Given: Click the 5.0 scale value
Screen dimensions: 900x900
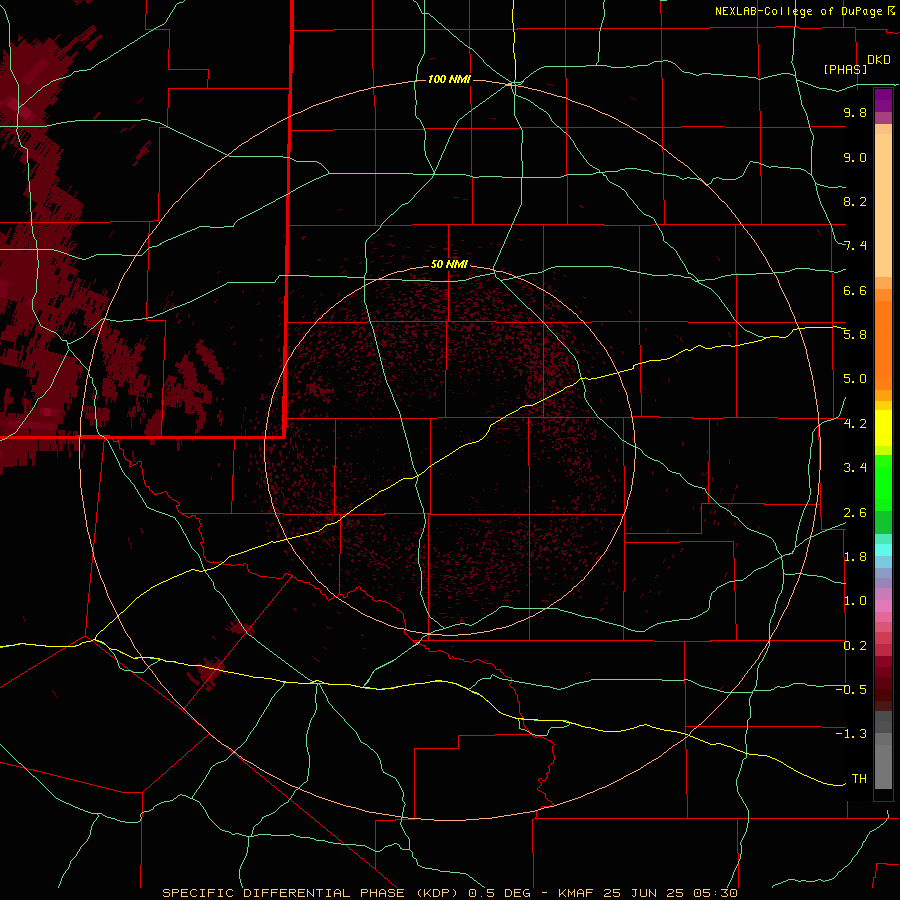Looking at the screenshot, I should [x=855, y=379].
